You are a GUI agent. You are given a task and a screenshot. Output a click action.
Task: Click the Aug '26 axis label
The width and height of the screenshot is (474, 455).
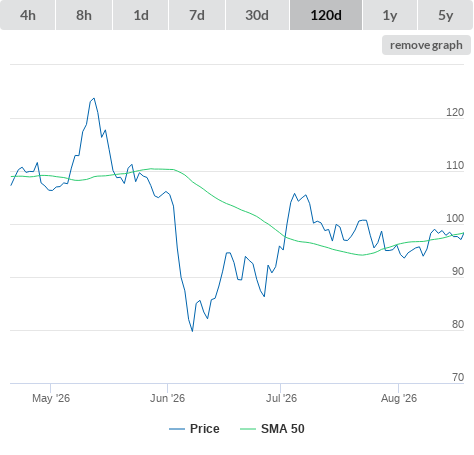coord(399,398)
